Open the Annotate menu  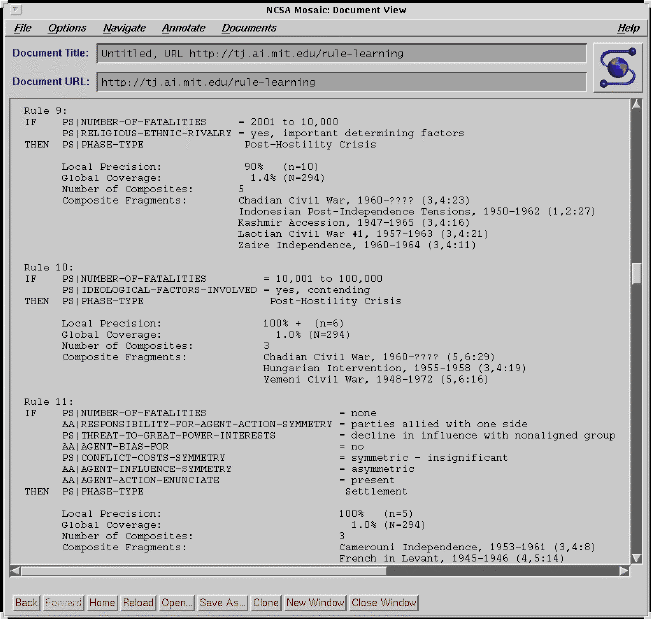coord(183,28)
